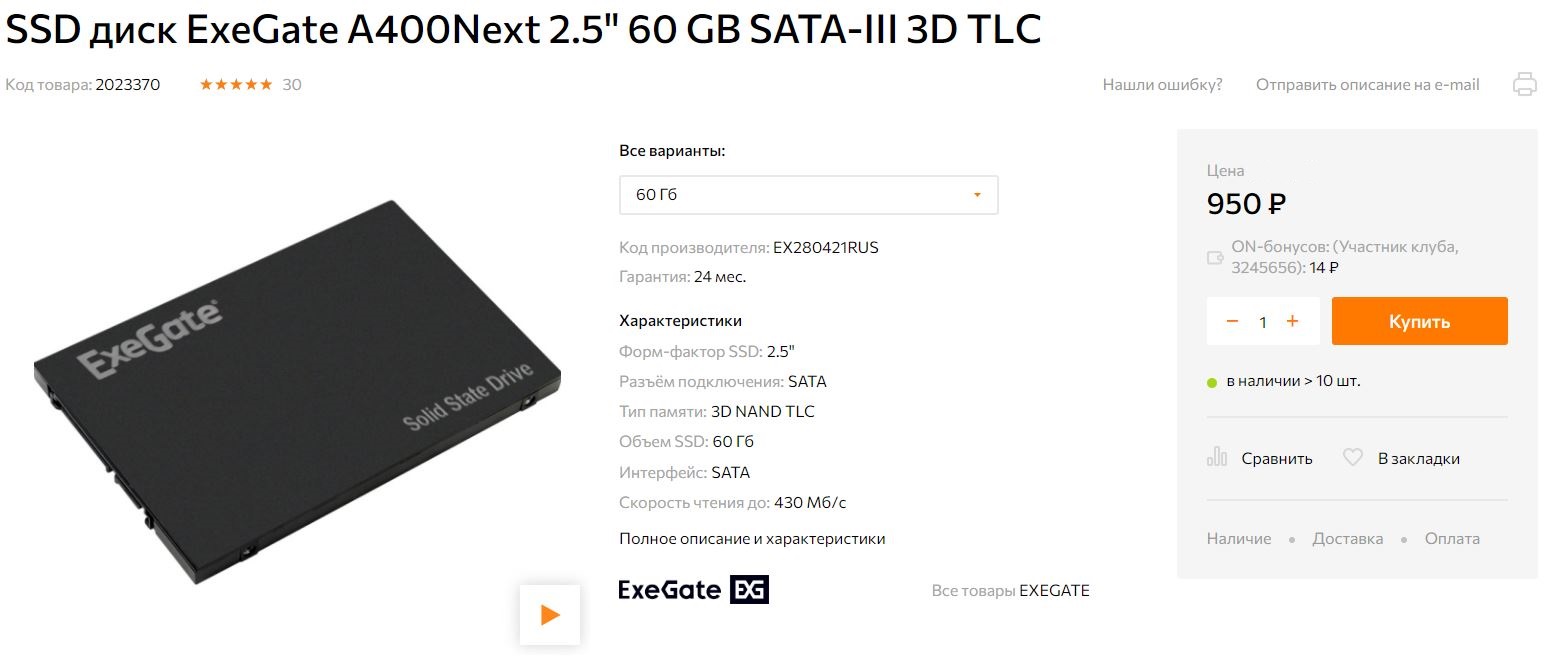Click the heart bookmark icon
The height and width of the screenshot is (656, 1548).
click(x=1353, y=458)
